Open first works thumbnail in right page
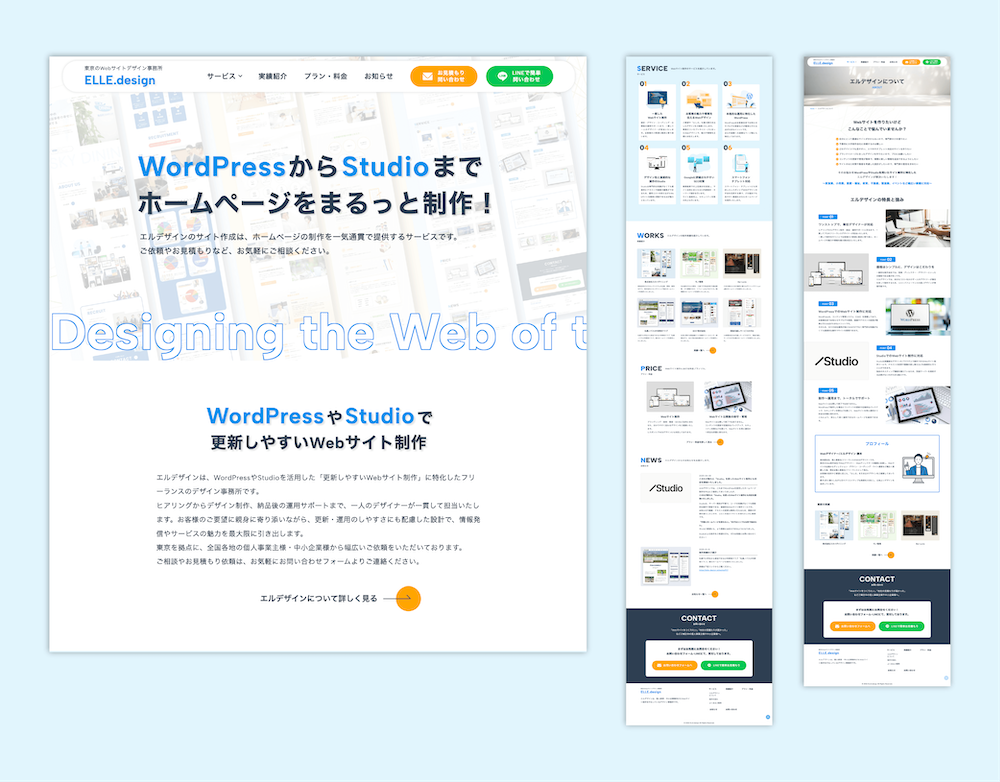 click(x=834, y=526)
